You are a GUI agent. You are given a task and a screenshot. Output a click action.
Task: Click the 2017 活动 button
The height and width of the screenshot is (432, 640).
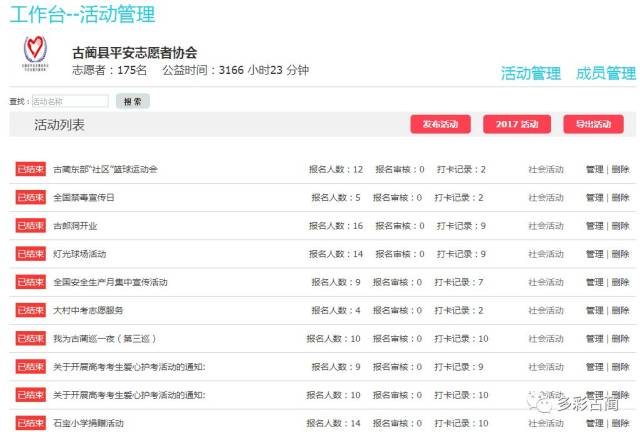tap(517, 124)
